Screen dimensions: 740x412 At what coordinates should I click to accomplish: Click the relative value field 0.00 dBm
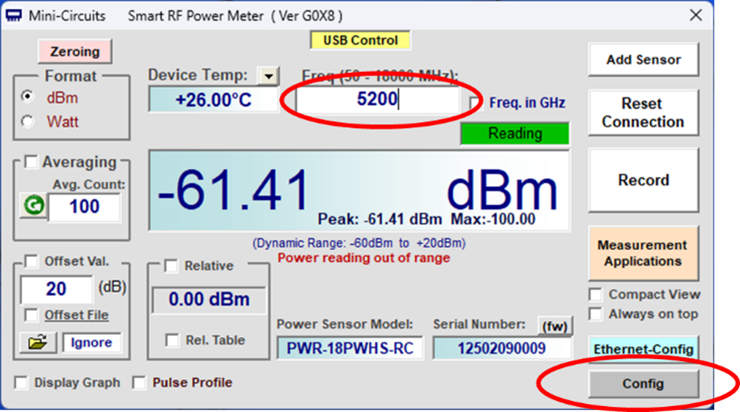coord(209,299)
